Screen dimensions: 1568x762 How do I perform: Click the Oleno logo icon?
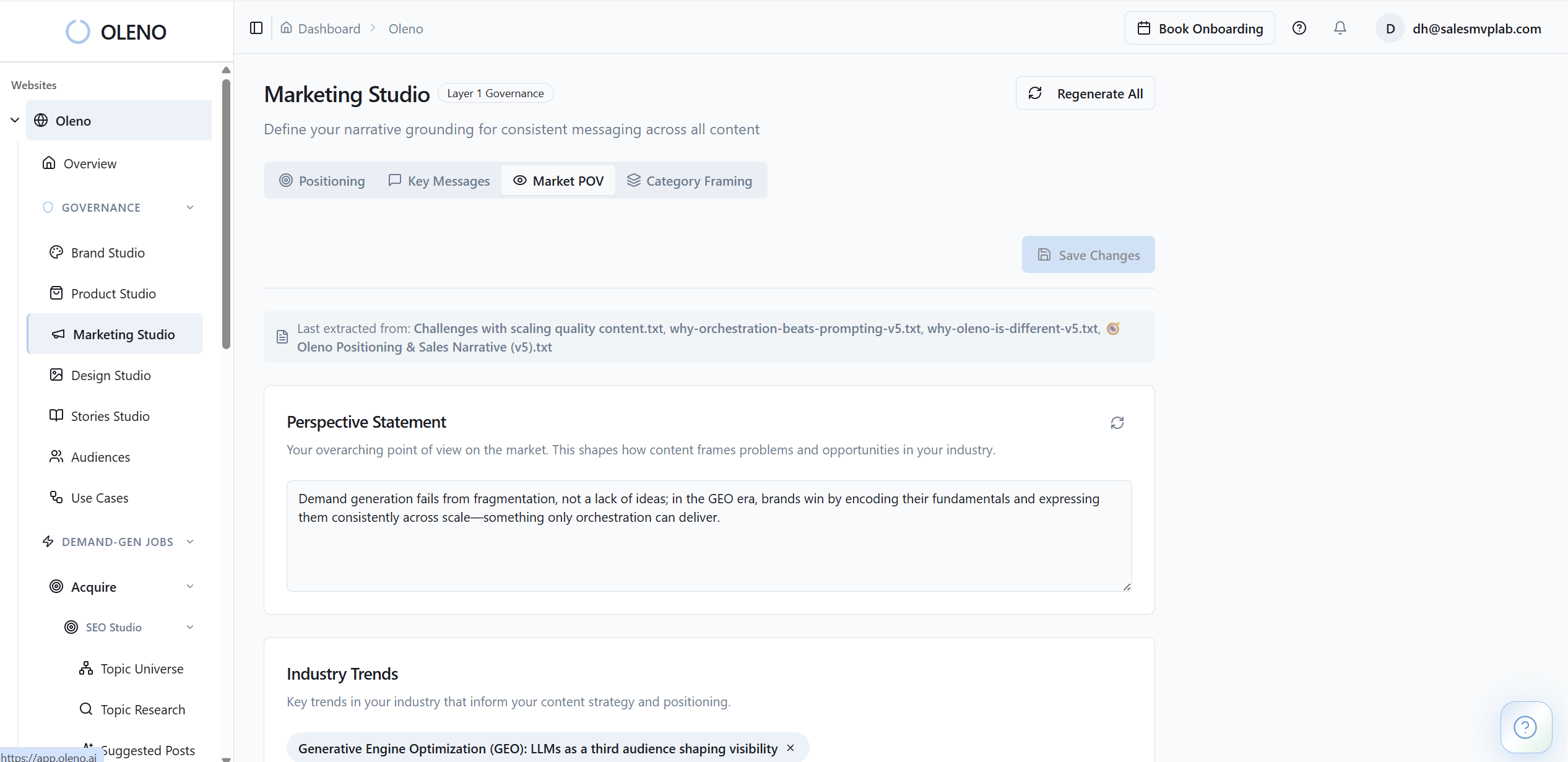click(x=78, y=32)
